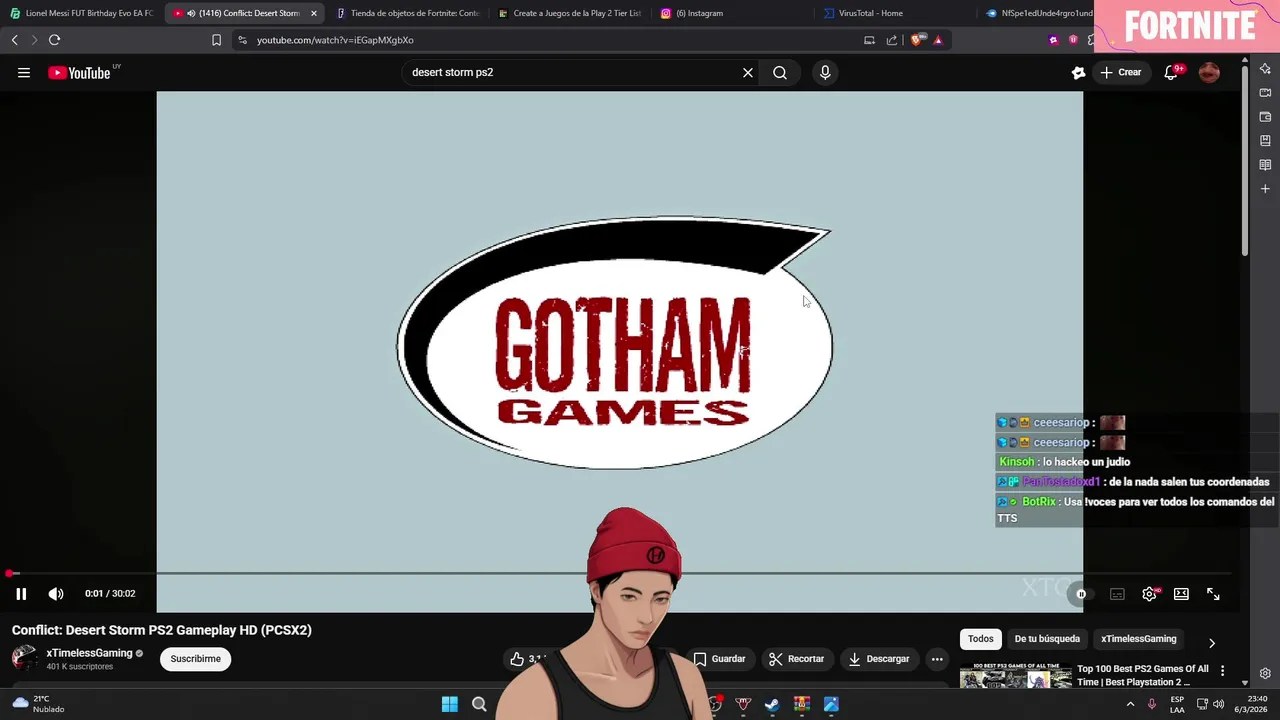
Task: Clip the video with Recortar
Action: (x=796, y=659)
